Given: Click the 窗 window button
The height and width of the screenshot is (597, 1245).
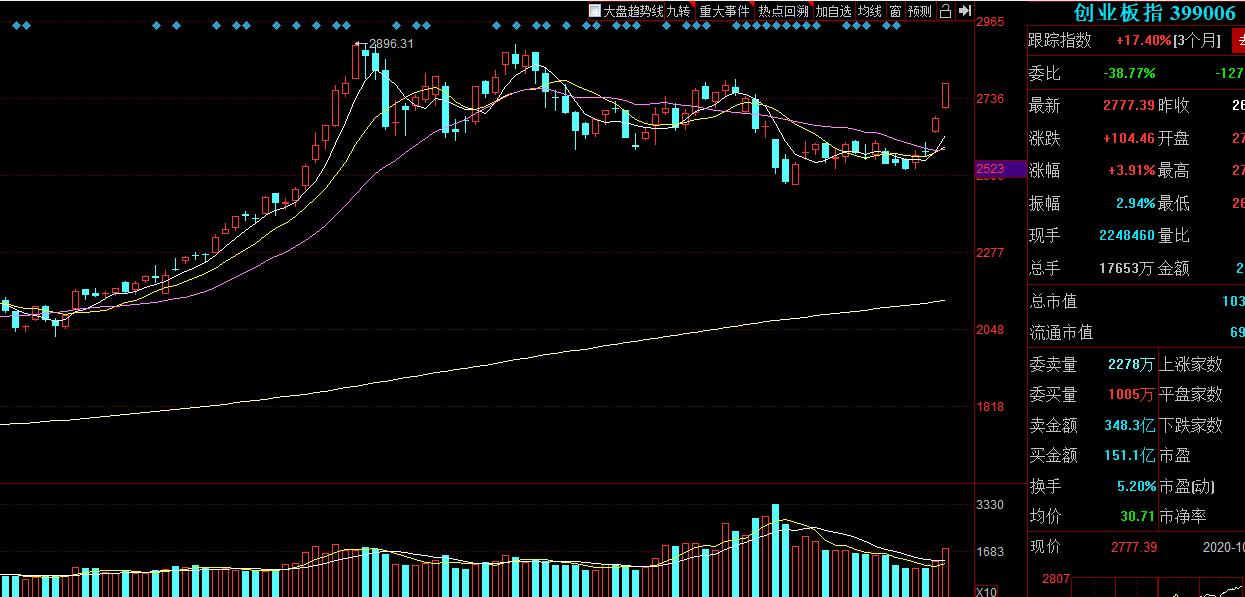Looking at the screenshot, I should pyautogui.click(x=895, y=11).
